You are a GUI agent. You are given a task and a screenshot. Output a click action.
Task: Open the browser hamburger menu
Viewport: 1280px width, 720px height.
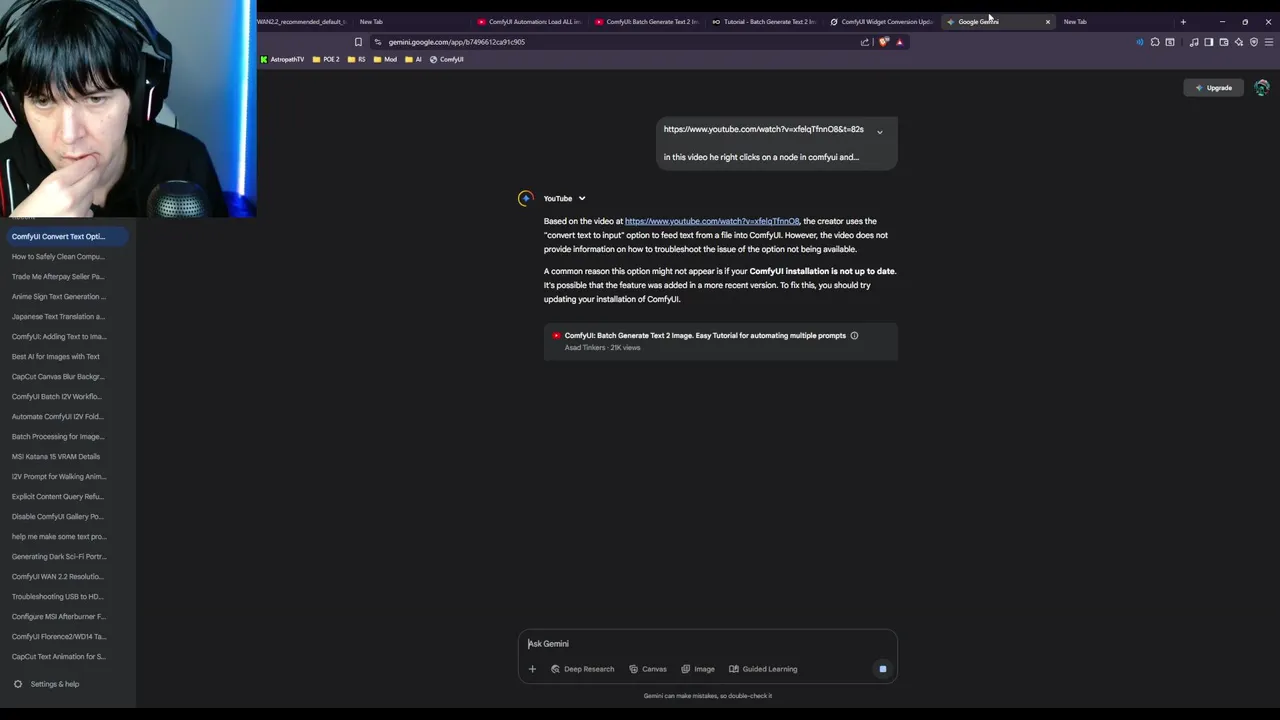pyautogui.click(x=1269, y=42)
